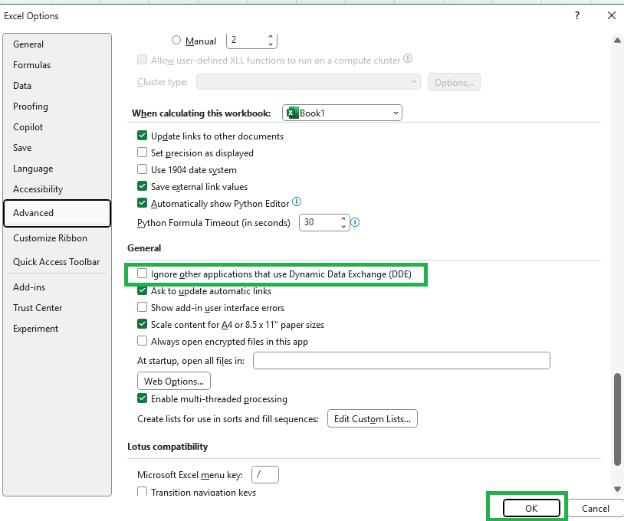Increase the Manual threads value
Viewport: 624px width, 521px height.
pyautogui.click(x=271, y=37)
